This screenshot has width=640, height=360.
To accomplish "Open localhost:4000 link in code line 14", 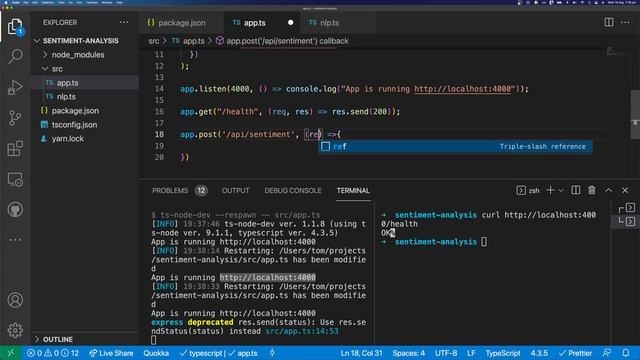I will tap(462, 89).
